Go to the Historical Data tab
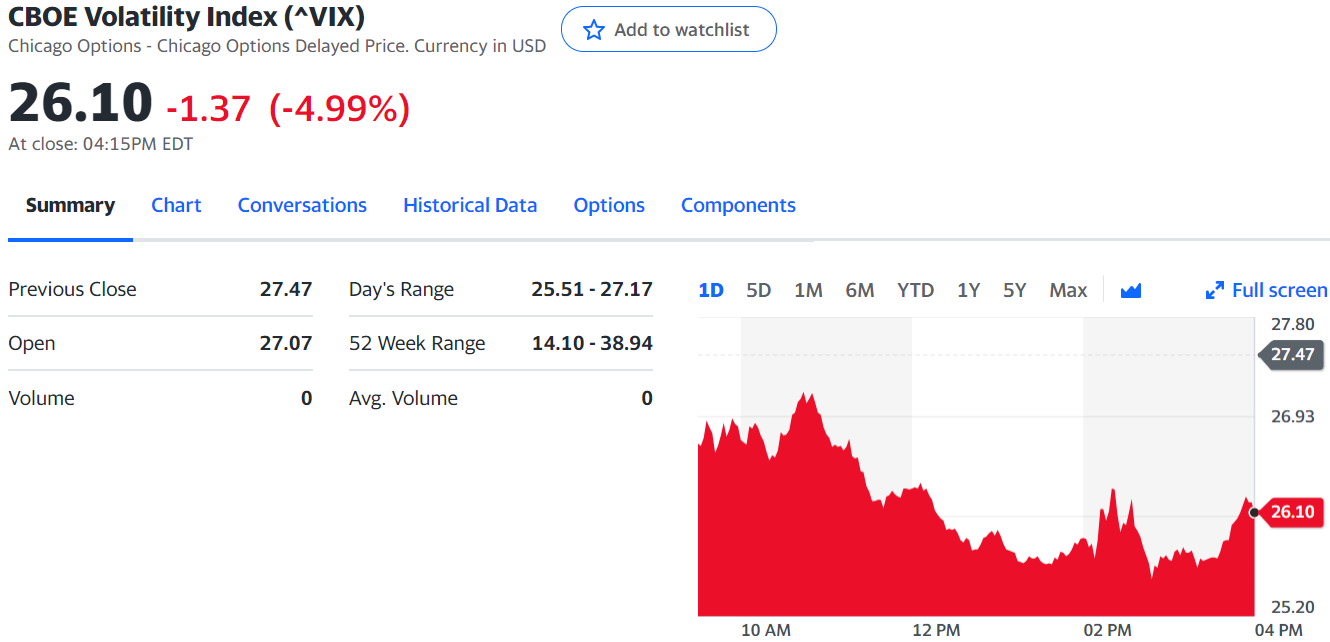This screenshot has width=1330, height=642. [470, 205]
